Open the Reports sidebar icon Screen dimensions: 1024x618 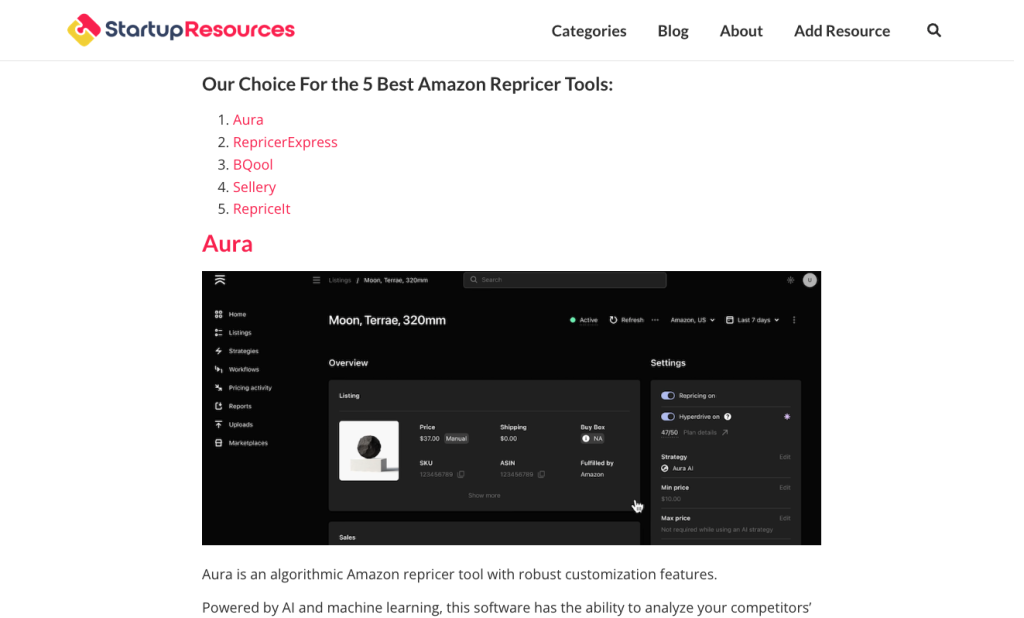click(x=218, y=406)
